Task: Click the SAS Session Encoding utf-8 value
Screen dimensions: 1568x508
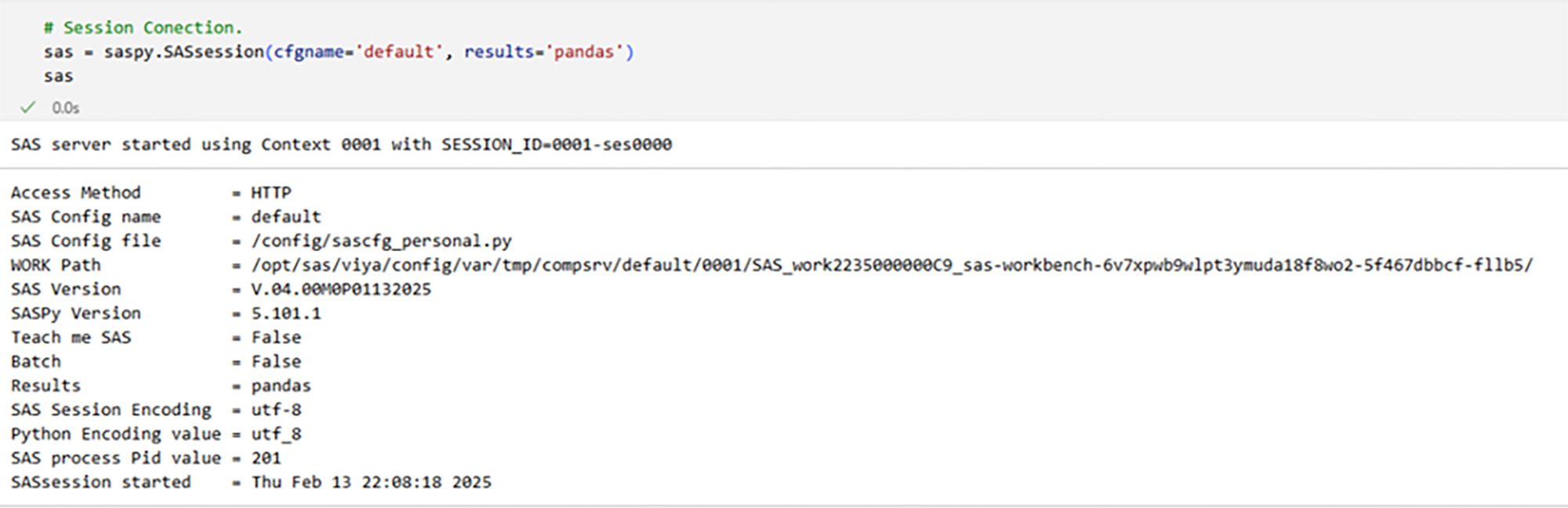Action: point(276,409)
